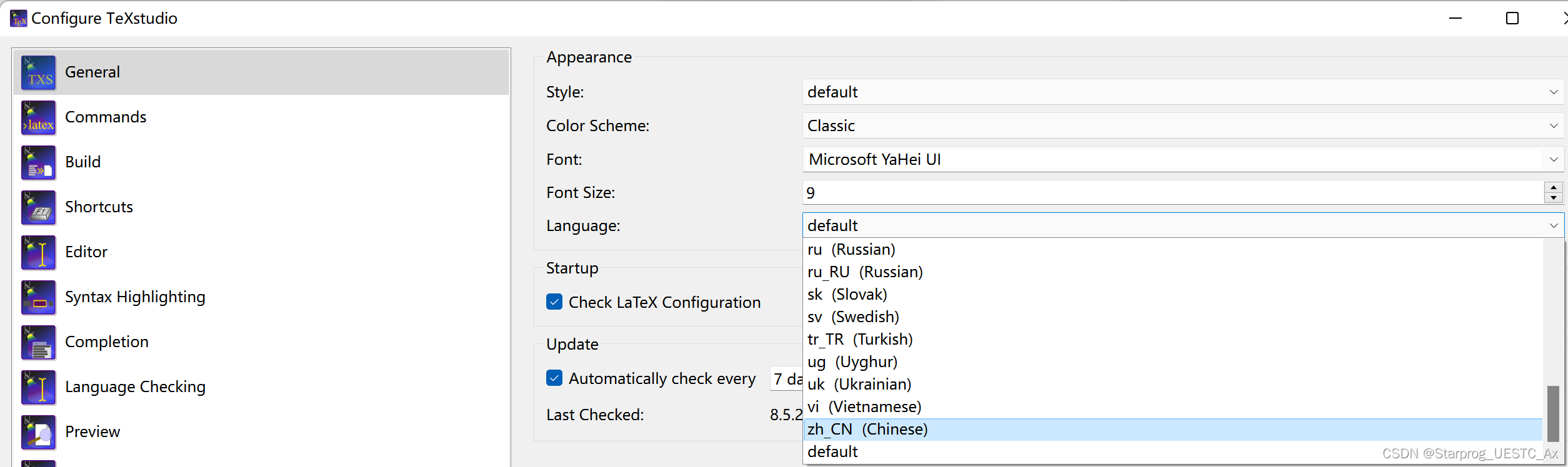Select vi (Vietnamese) language

point(1173,406)
